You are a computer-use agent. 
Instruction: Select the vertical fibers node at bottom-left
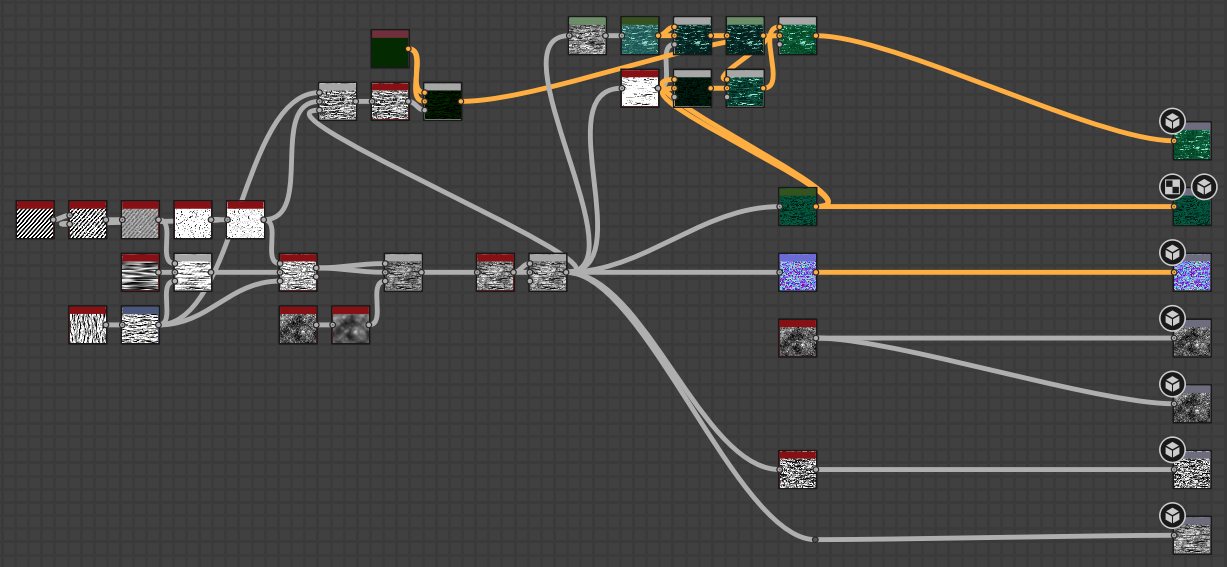pos(88,325)
